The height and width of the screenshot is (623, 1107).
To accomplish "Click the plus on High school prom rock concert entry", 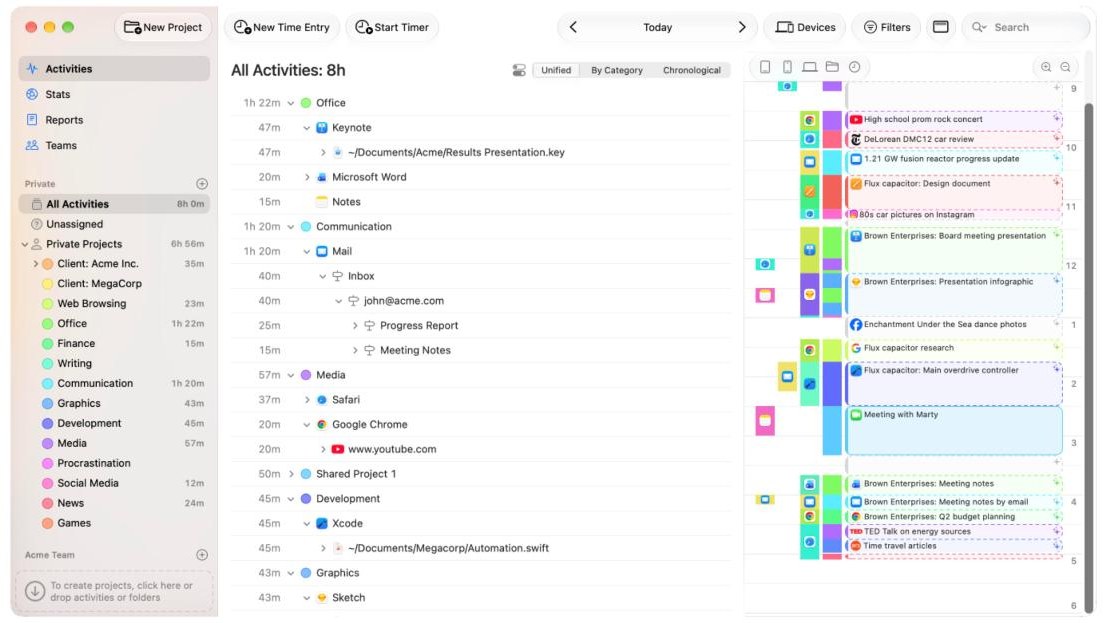I will (1057, 119).
